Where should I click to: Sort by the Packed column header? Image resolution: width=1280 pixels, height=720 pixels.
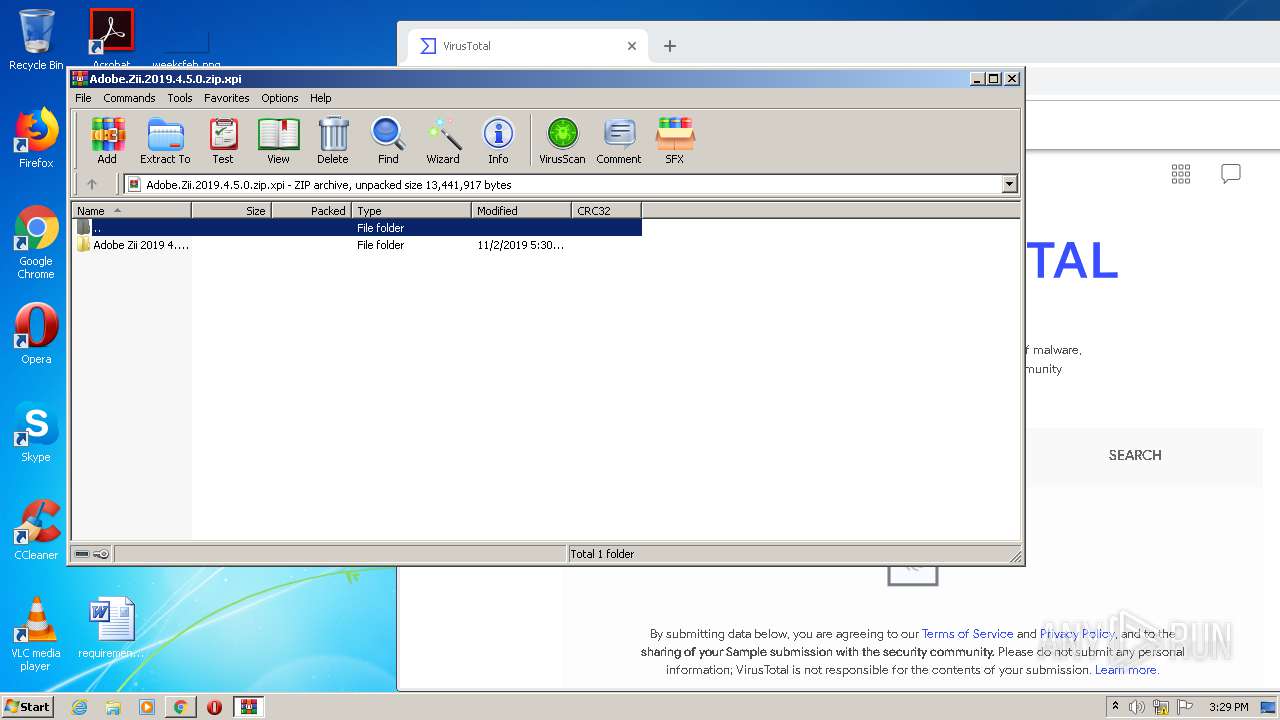pos(311,211)
